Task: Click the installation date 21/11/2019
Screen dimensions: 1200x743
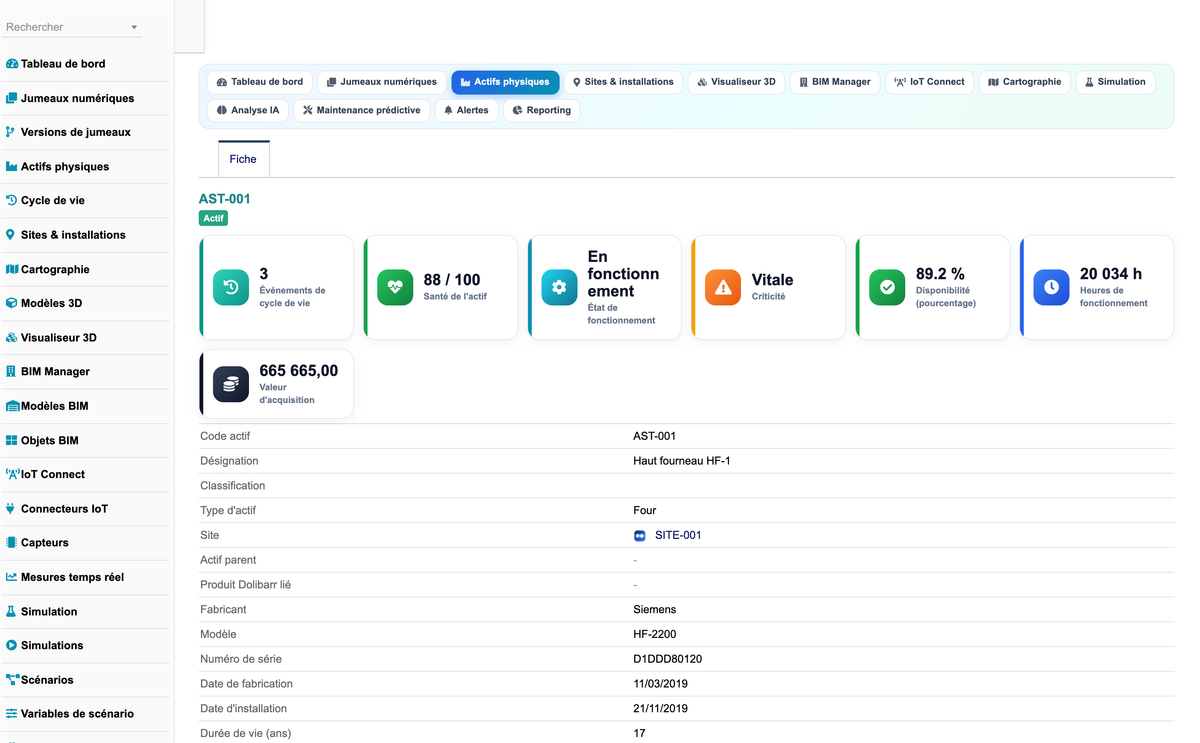Action: coord(661,709)
